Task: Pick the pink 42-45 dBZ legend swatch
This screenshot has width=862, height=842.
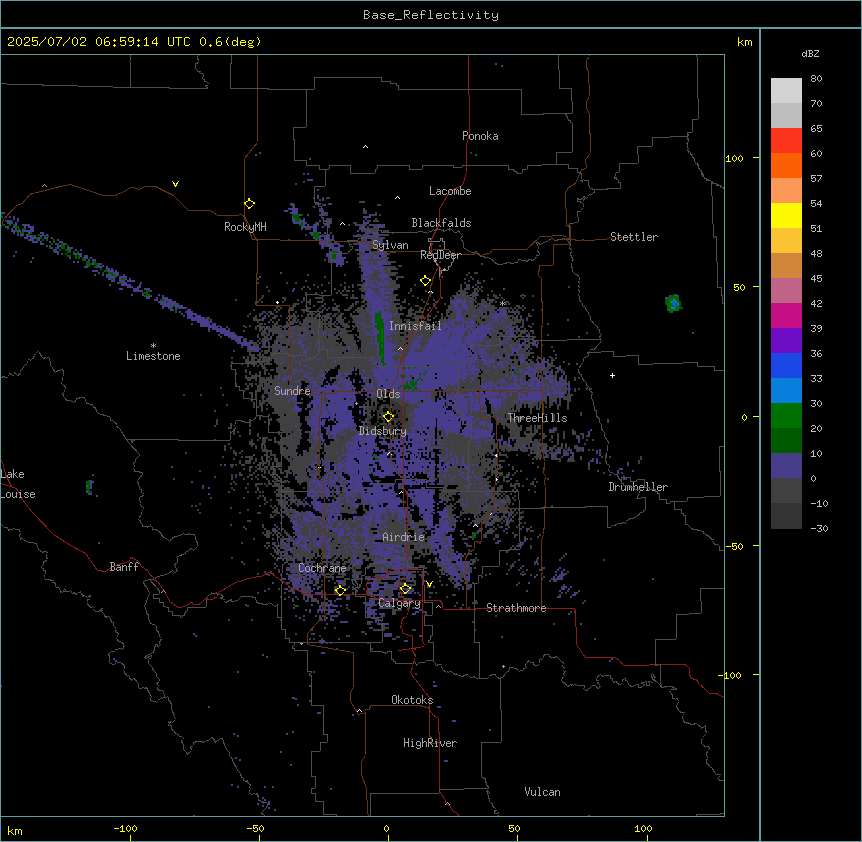Action: pos(786,291)
